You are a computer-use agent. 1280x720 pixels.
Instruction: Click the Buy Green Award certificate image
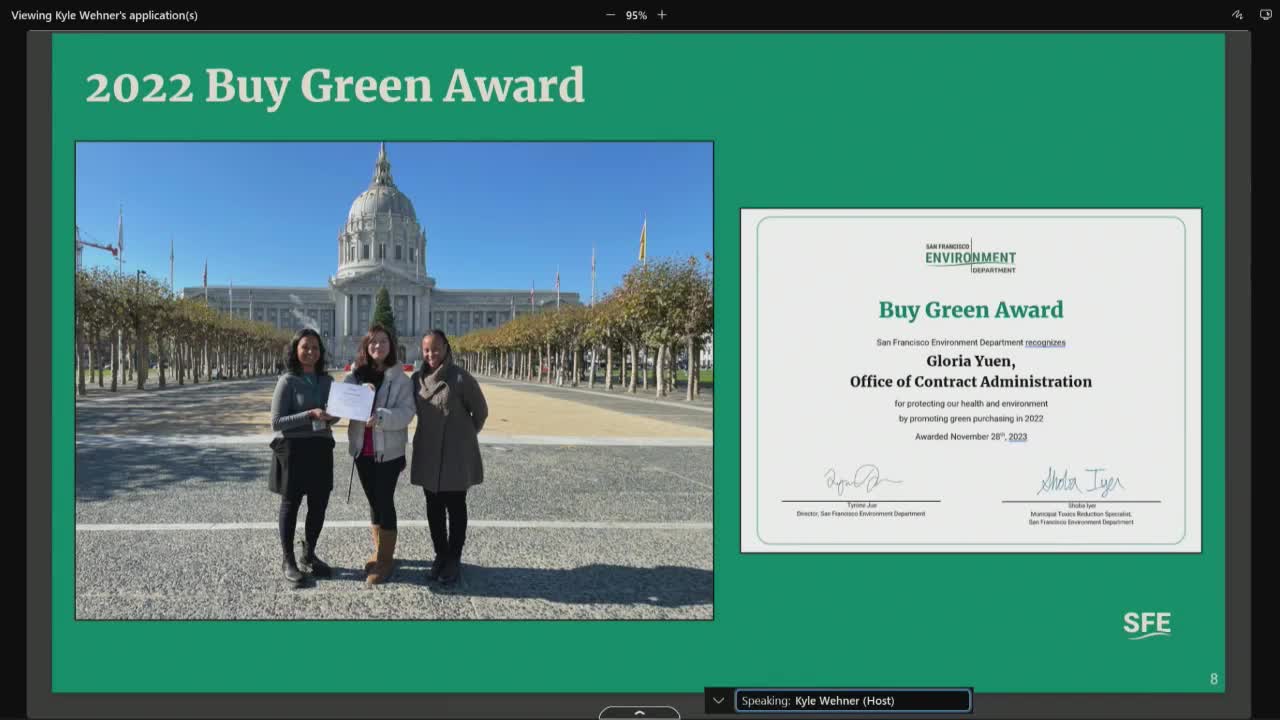tap(970, 380)
